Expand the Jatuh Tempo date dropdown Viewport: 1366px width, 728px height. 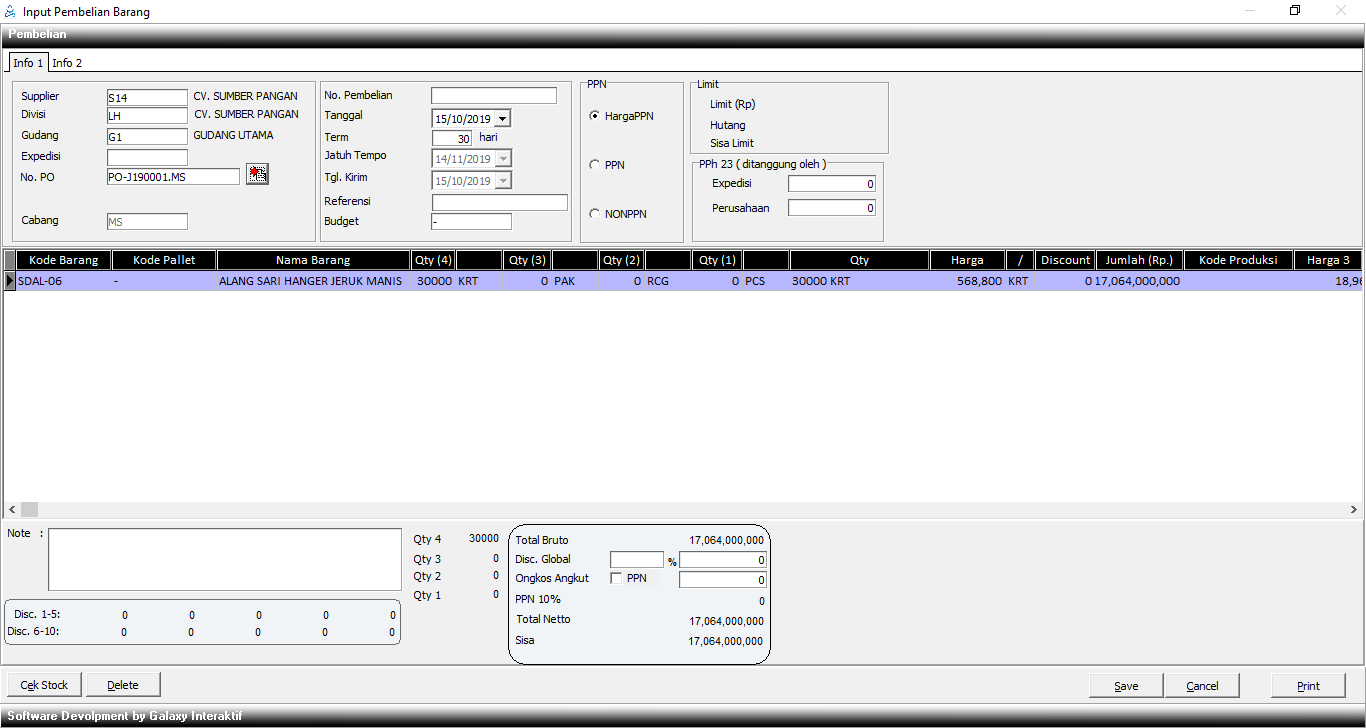pyautogui.click(x=502, y=159)
